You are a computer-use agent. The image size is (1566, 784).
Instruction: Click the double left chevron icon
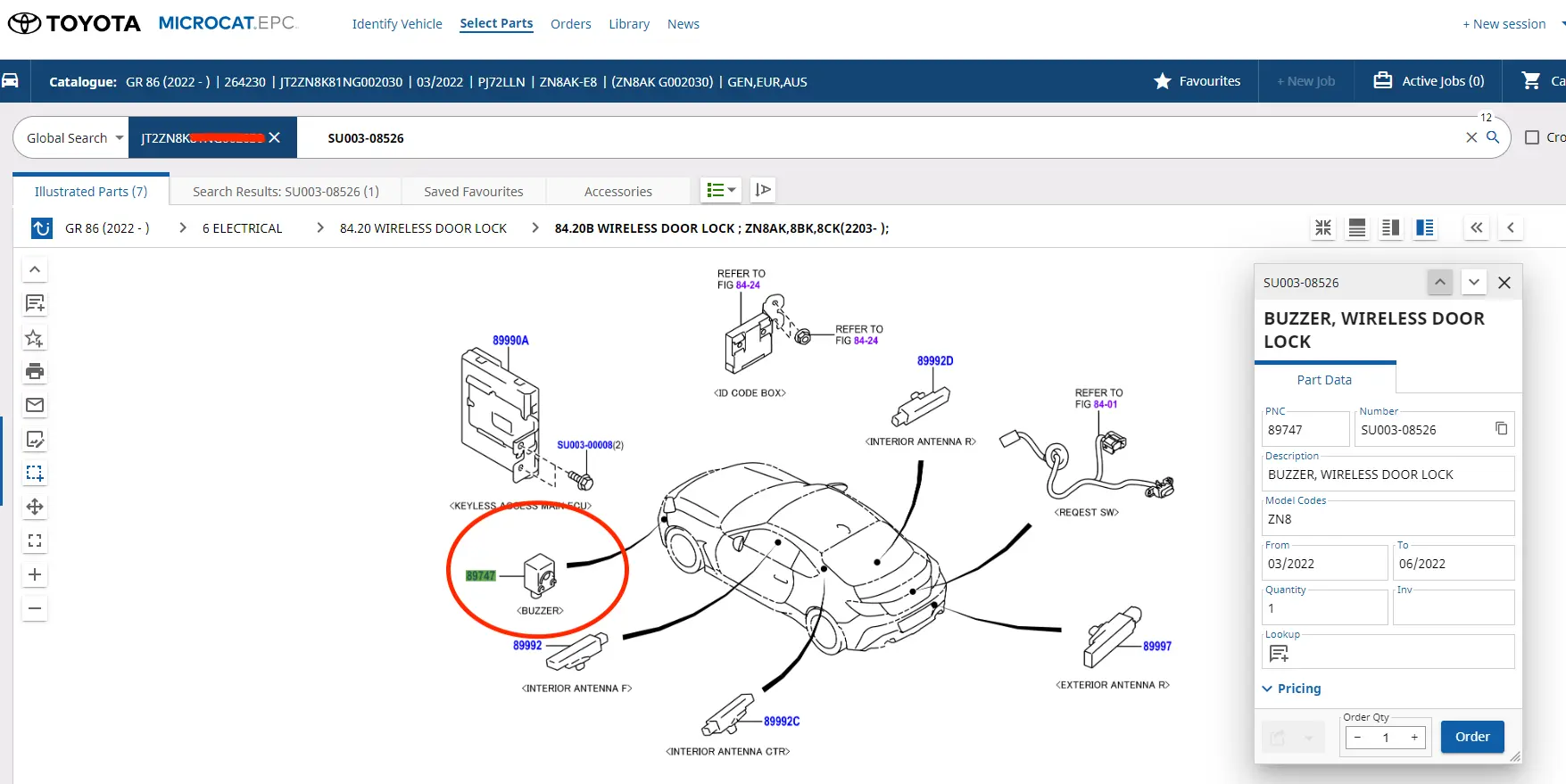pos(1477,227)
